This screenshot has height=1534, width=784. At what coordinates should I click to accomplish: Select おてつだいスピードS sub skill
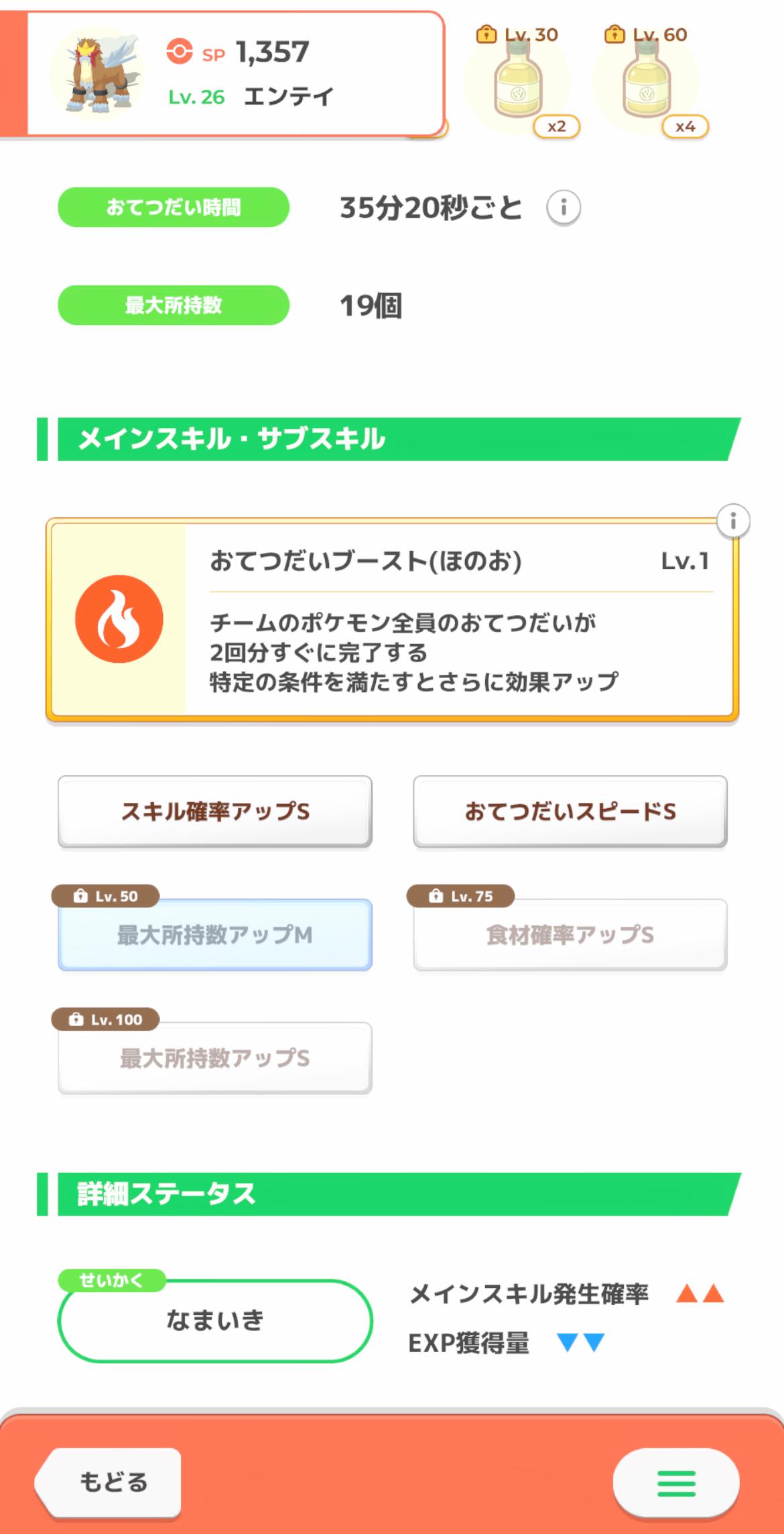pyautogui.click(x=570, y=812)
